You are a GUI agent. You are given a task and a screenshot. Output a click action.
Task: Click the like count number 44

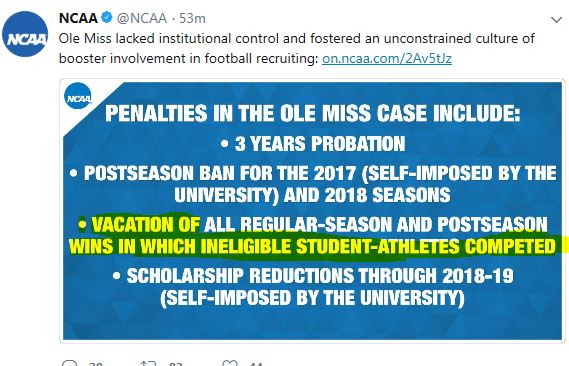pos(256,363)
